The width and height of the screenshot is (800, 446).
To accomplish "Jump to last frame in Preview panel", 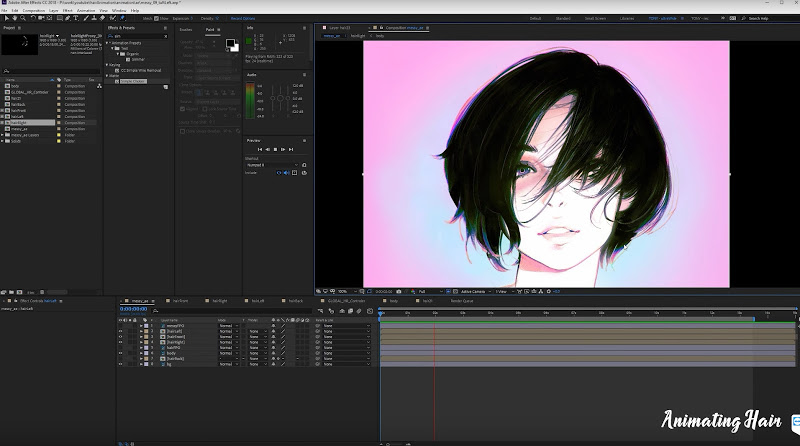I will (291, 150).
